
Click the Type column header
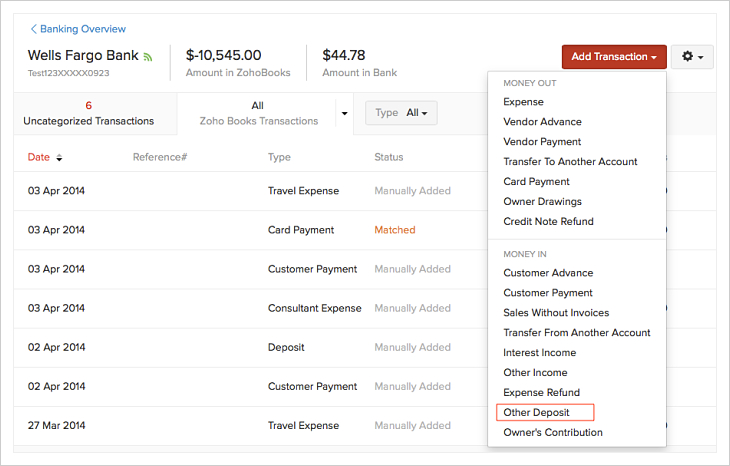[279, 157]
